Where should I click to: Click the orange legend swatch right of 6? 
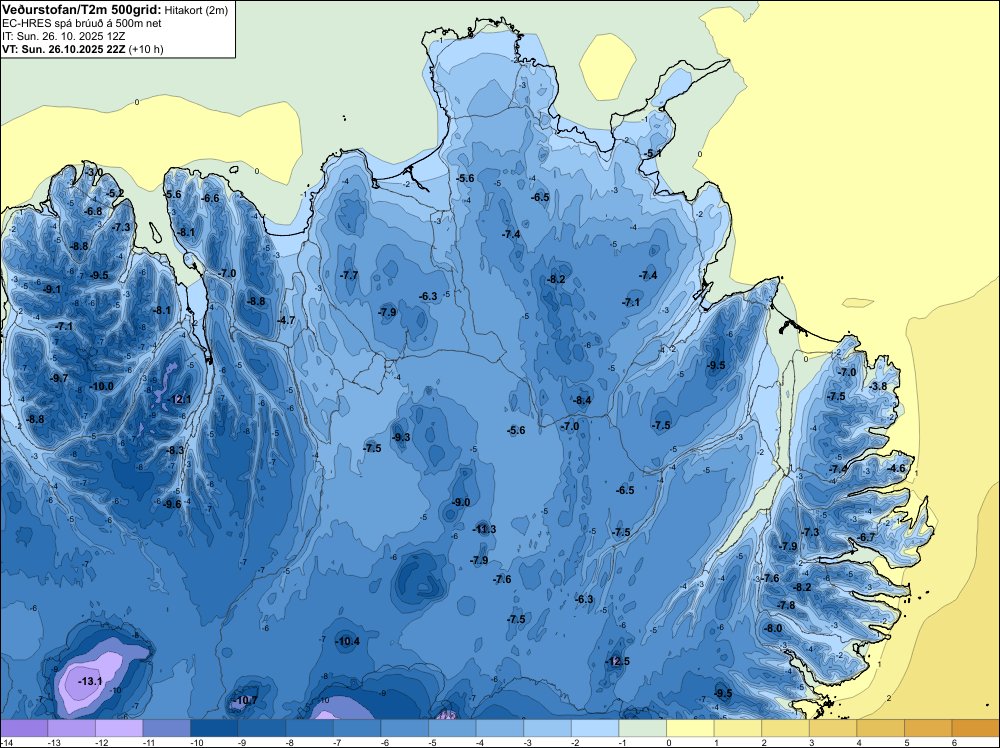(x=976, y=728)
